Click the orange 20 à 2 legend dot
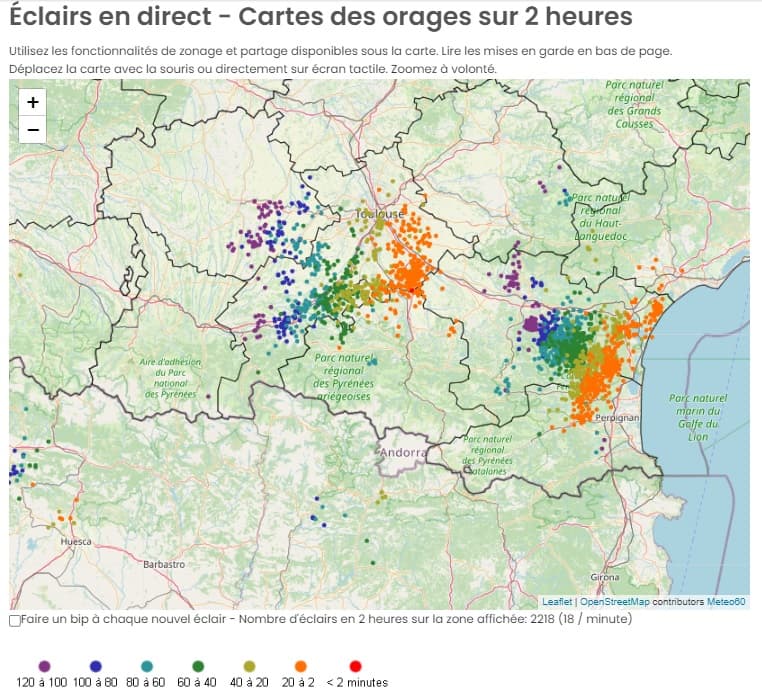 [300, 666]
